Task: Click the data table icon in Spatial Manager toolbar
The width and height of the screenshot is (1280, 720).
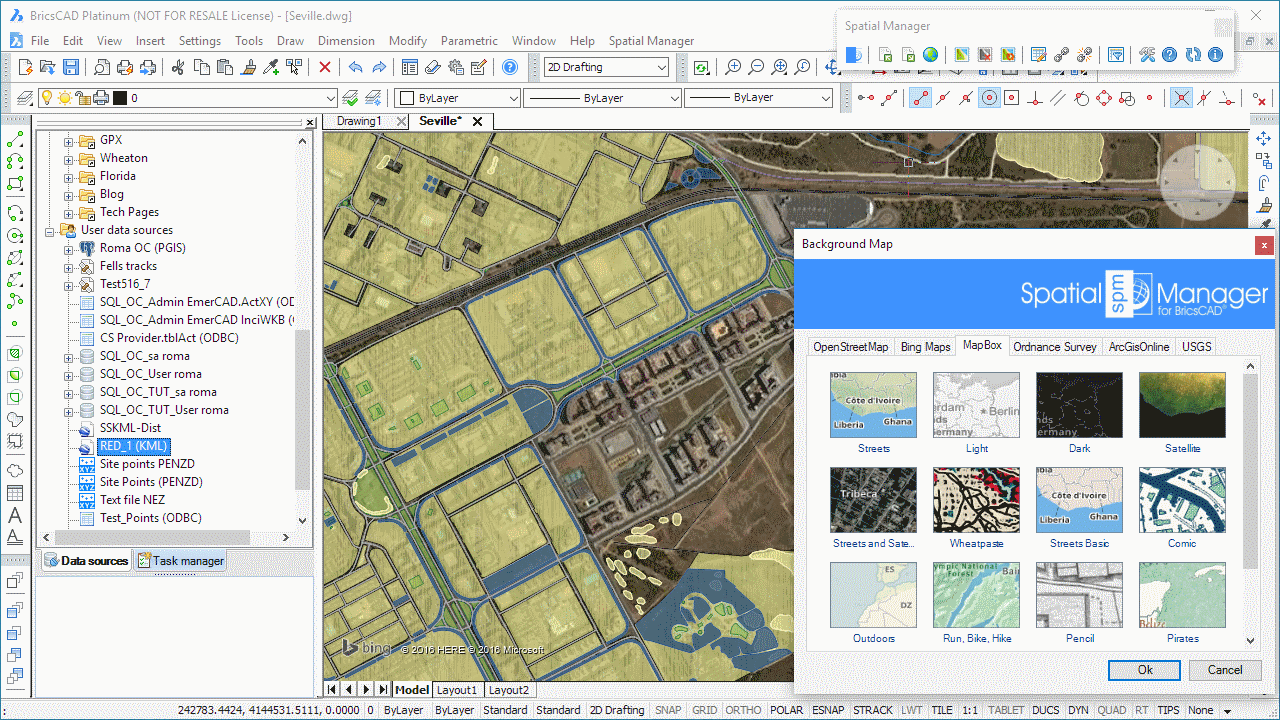Action: click(1038, 54)
